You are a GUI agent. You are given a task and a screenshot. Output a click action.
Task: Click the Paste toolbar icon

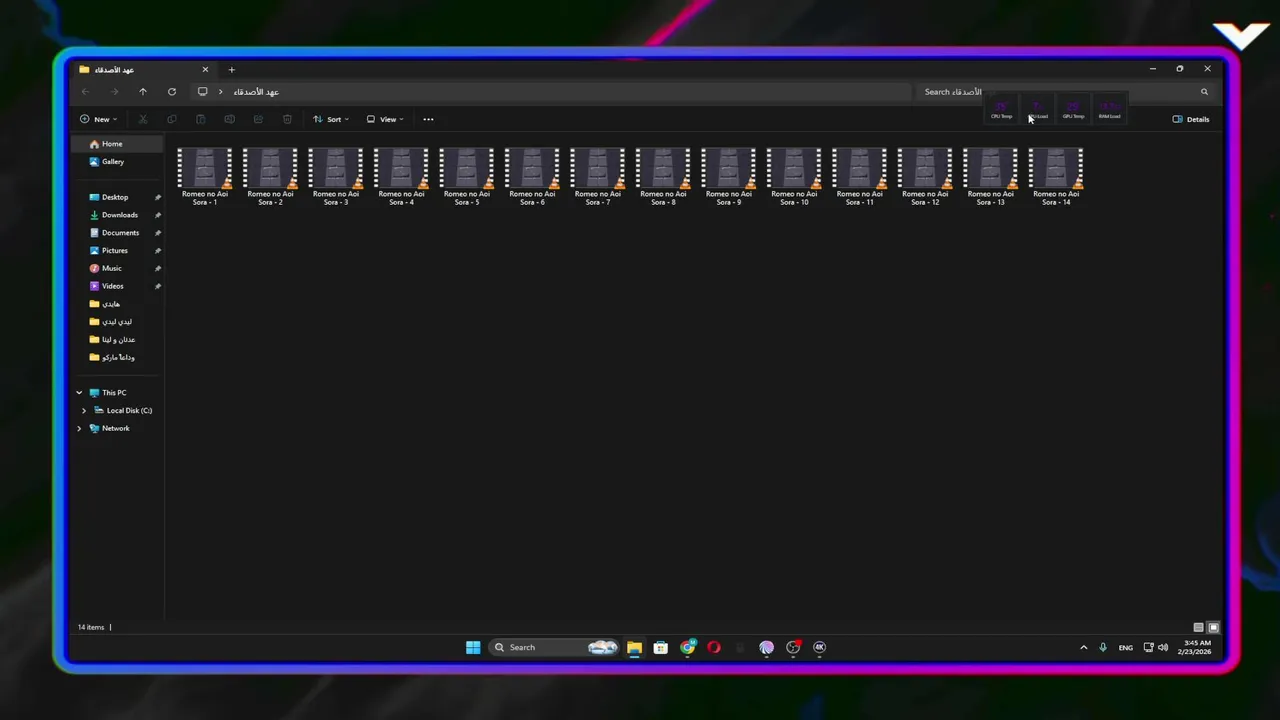(x=201, y=119)
